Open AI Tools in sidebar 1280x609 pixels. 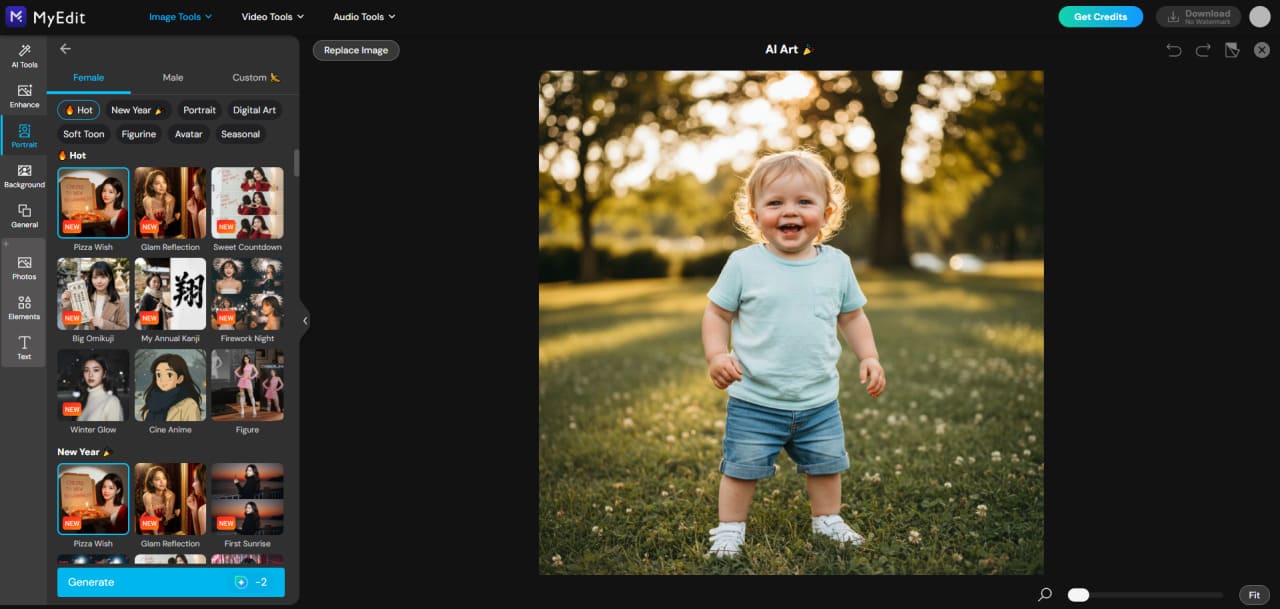tap(24, 56)
